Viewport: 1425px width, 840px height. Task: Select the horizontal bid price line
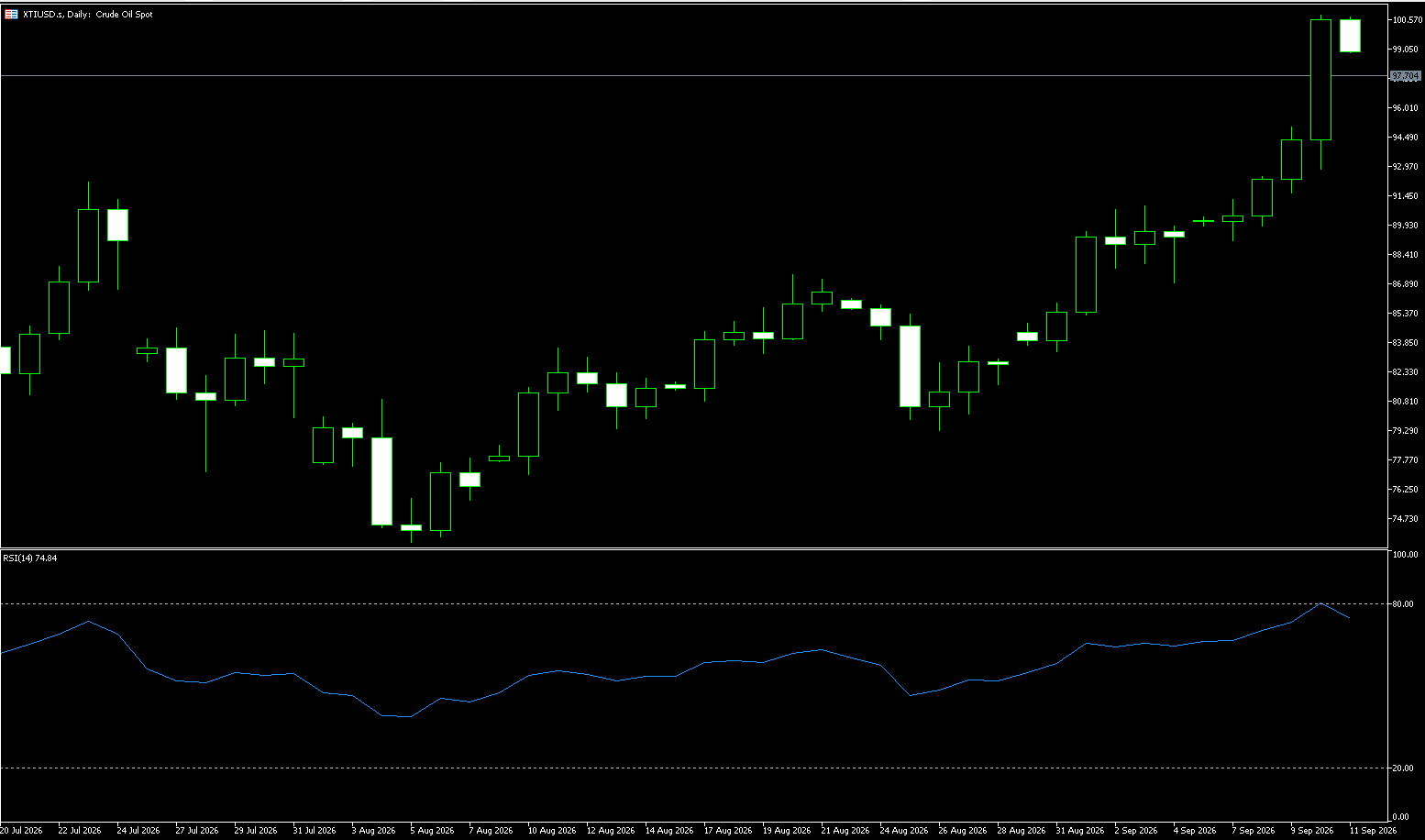[694, 75]
